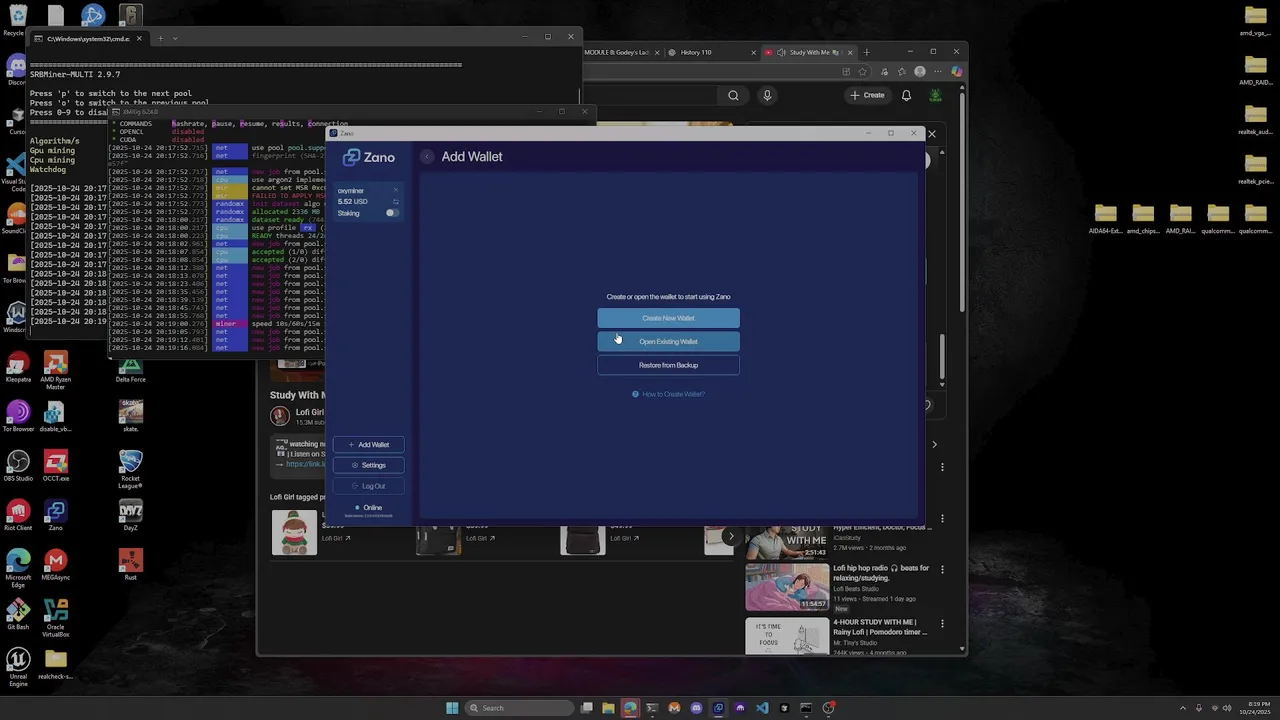This screenshot has width=1280, height=720.
Task: Open options for the Lofi hip hop radio video
Action: (x=942, y=571)
